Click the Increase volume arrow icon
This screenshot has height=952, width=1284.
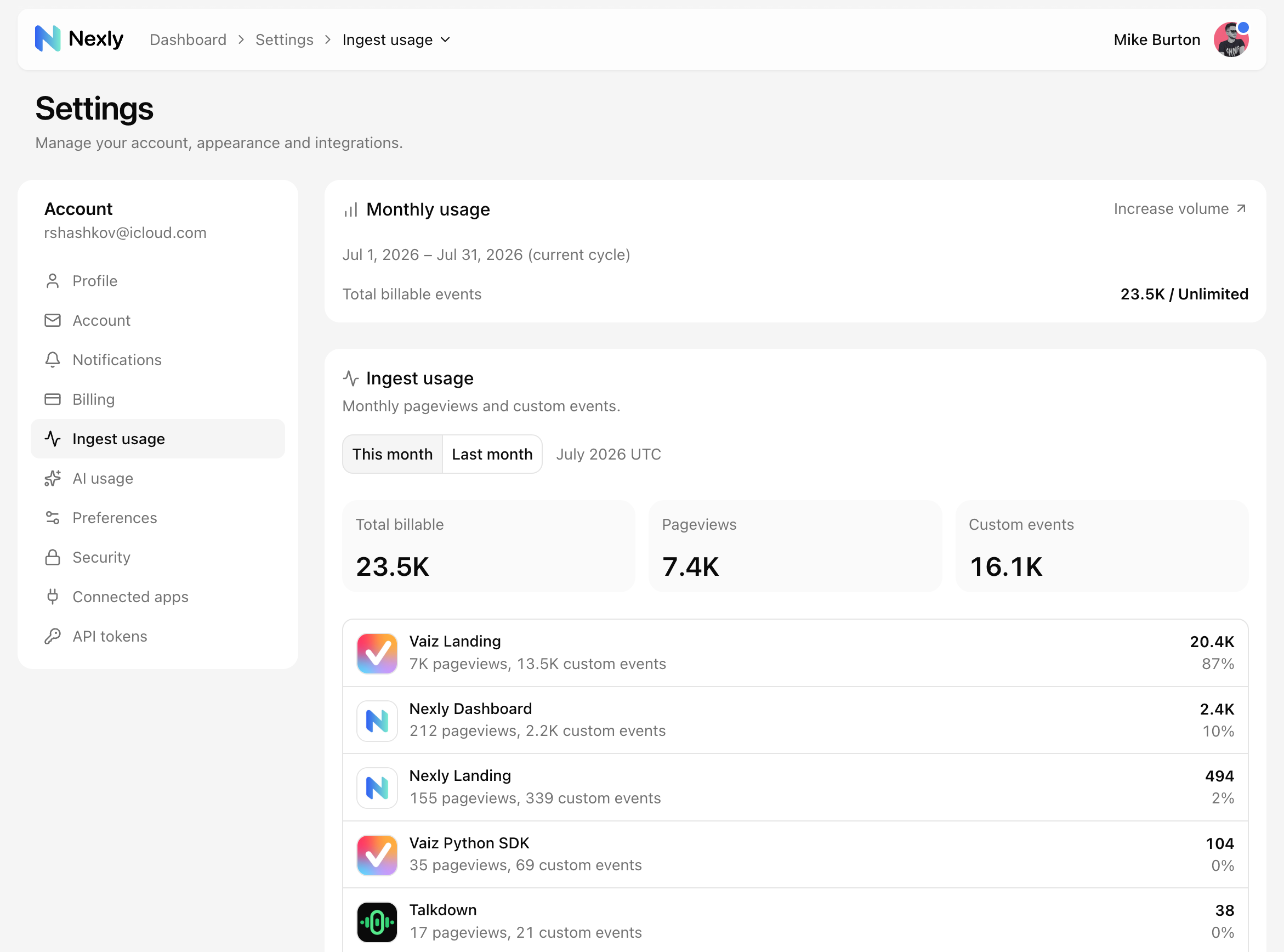tap(1241, 208)
